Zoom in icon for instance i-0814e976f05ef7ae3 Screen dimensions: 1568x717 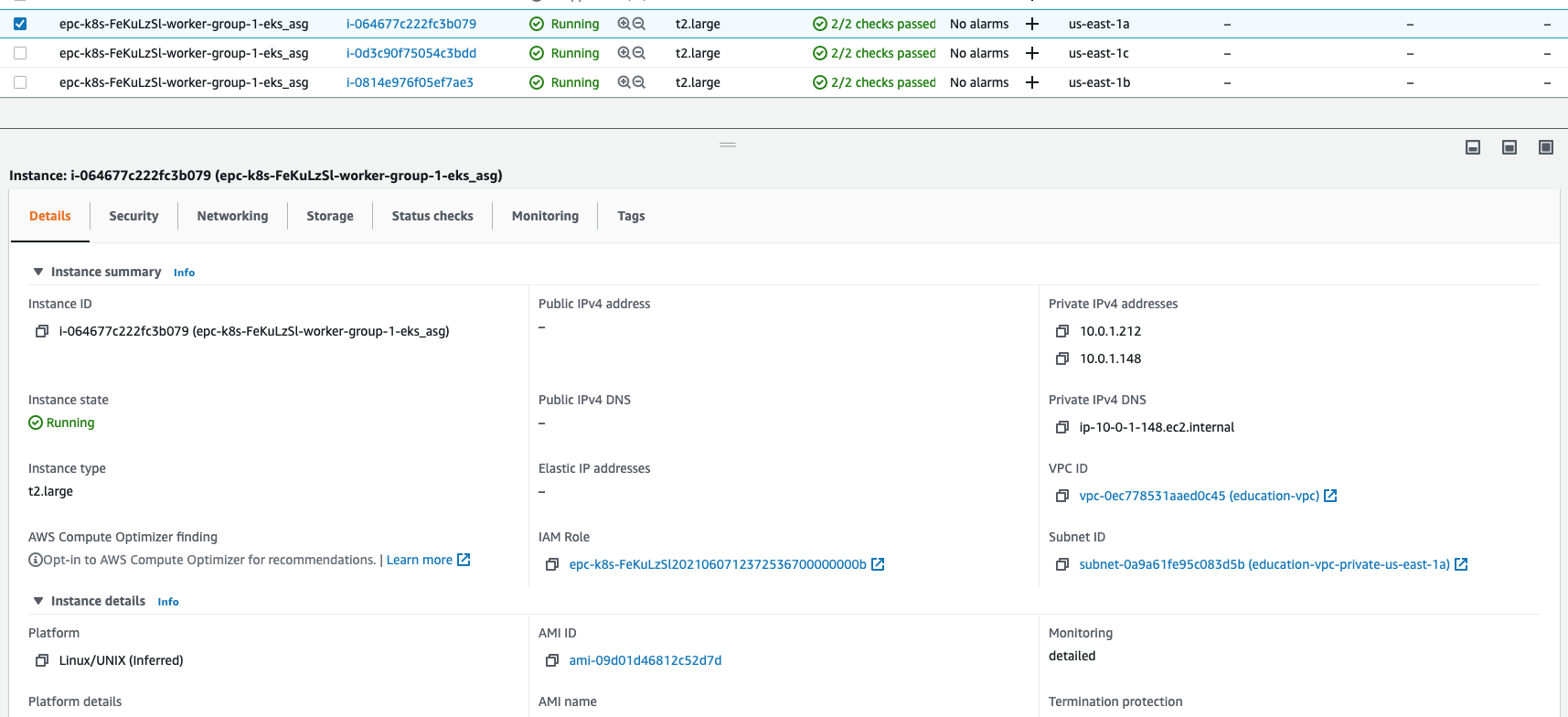click(x=624, y=82)
